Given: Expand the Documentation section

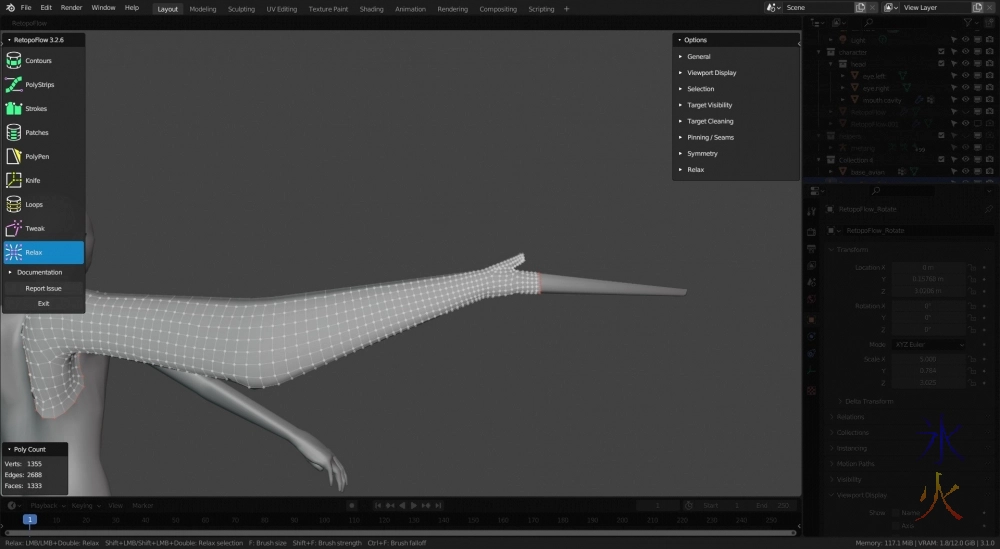Looking at the screenshot, I should click(39, 272).
